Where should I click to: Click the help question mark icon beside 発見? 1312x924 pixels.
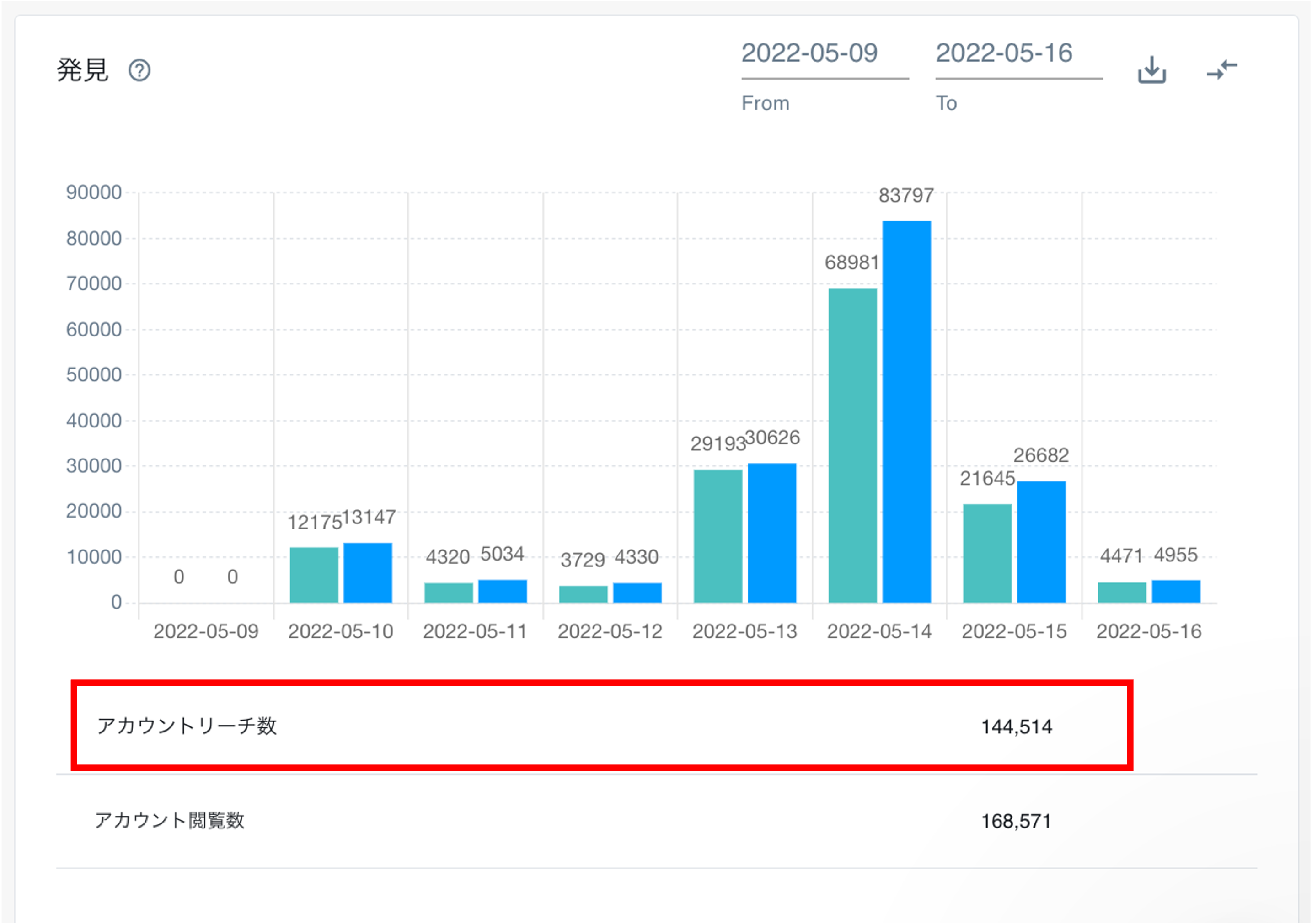(139, 71)
